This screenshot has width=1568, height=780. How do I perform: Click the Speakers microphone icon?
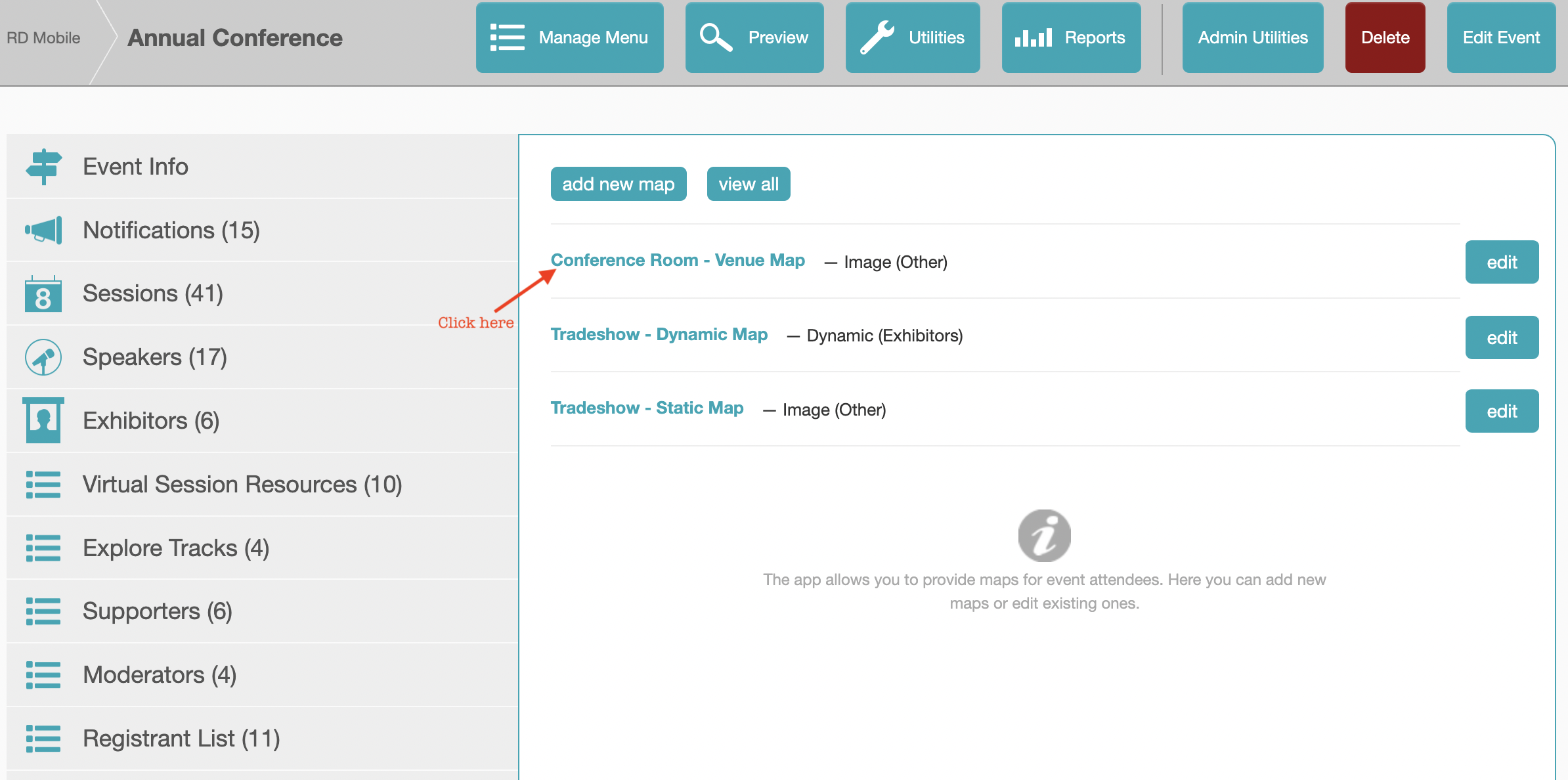(x=43, y=357)
